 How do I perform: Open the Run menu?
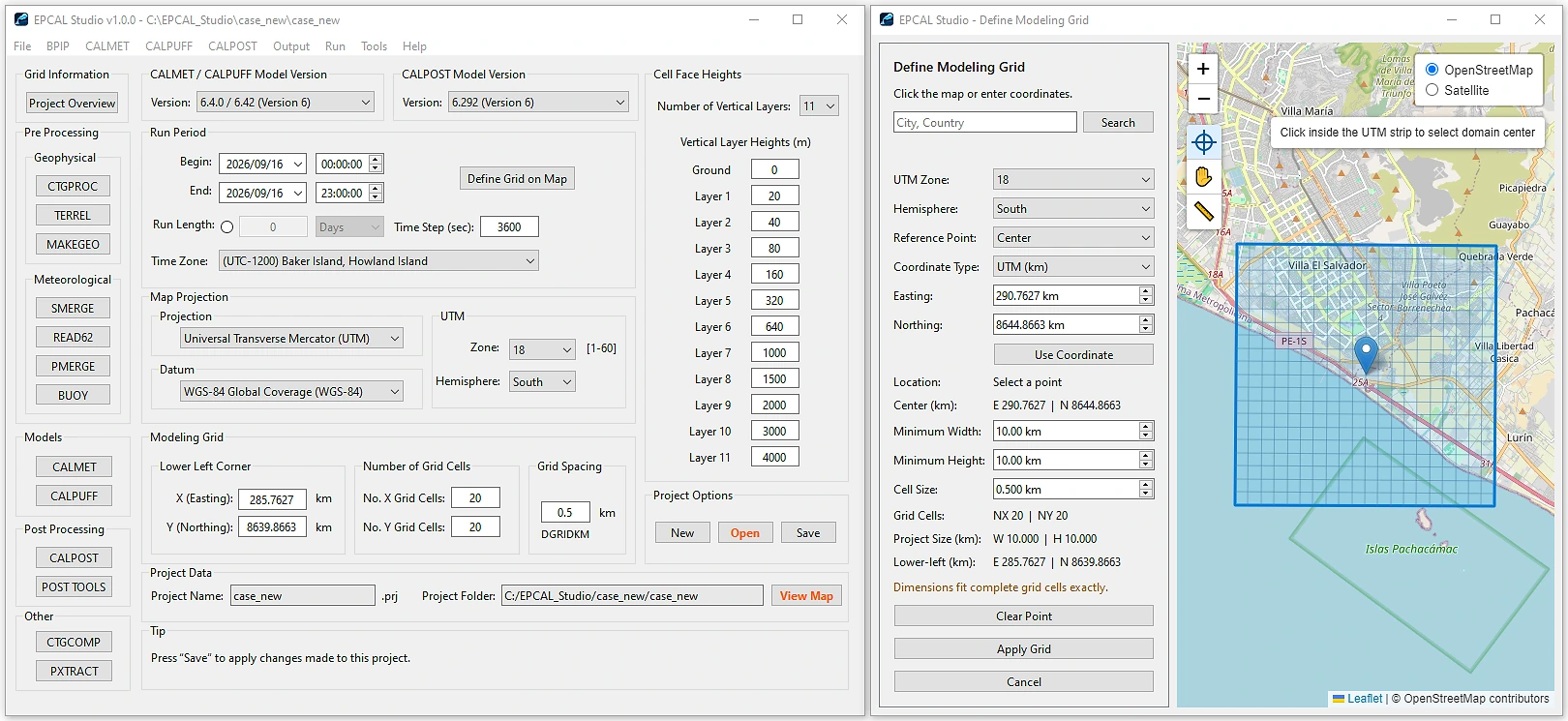pos(335,46)
